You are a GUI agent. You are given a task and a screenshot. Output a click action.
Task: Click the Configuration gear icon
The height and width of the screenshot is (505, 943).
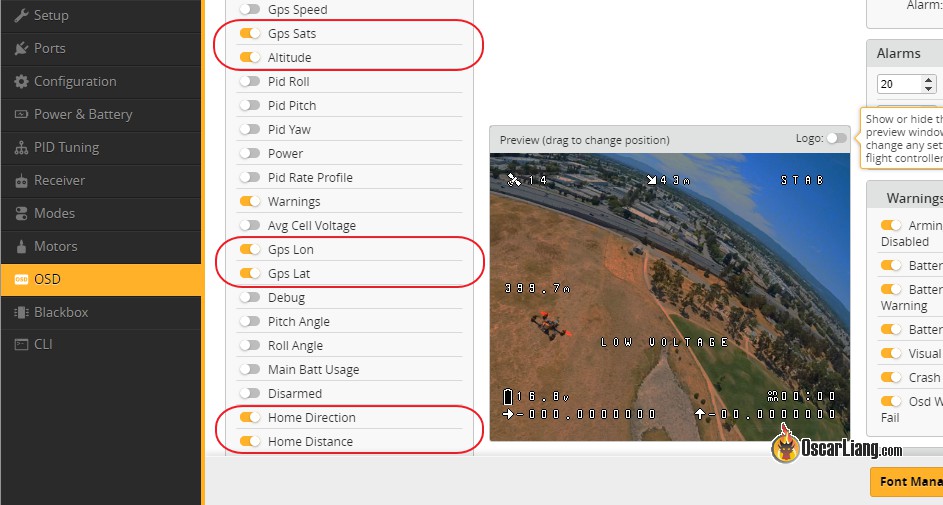click(x=22, y=81)
